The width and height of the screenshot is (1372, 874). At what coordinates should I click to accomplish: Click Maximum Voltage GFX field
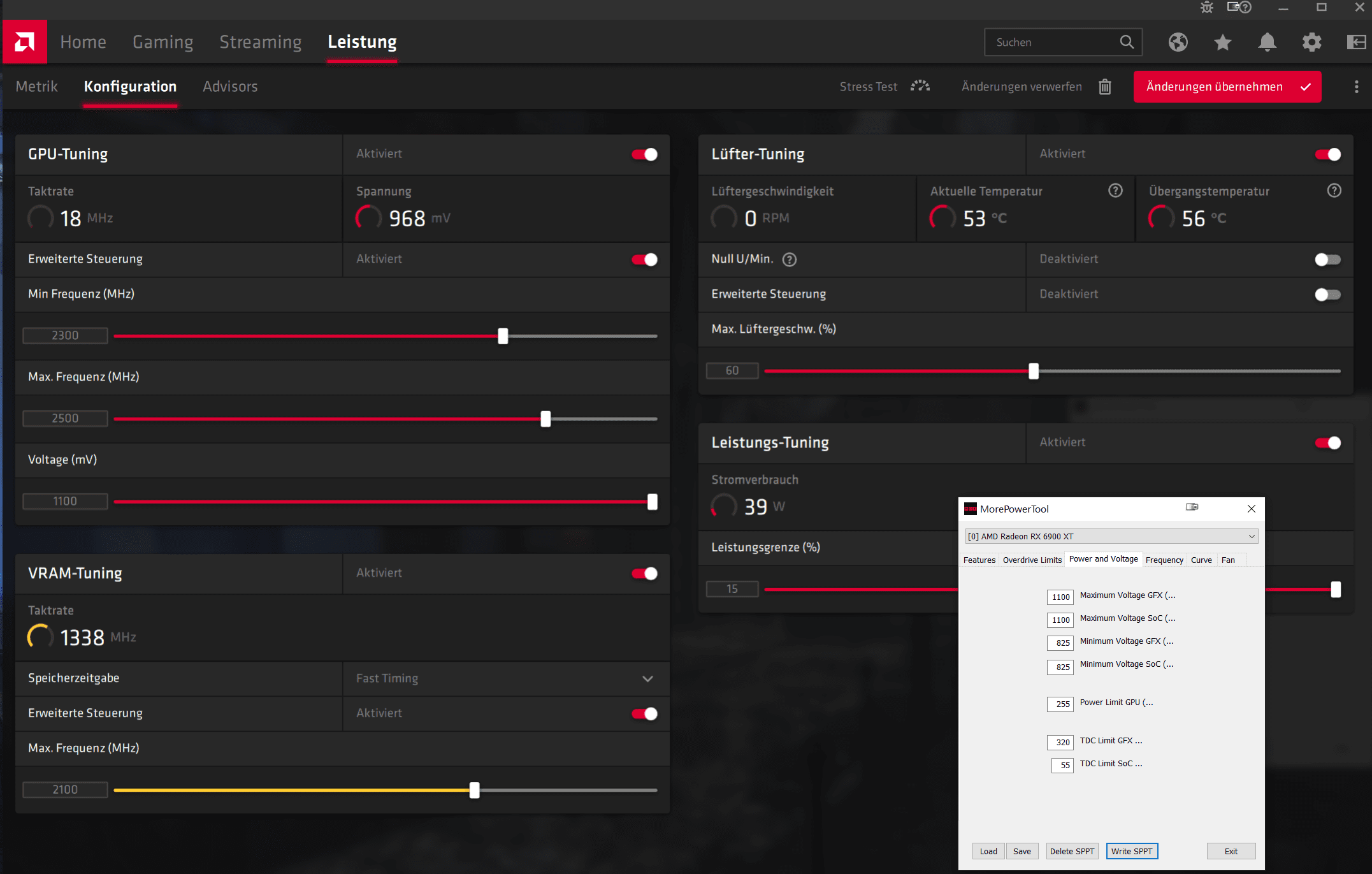click(1060, 597)
